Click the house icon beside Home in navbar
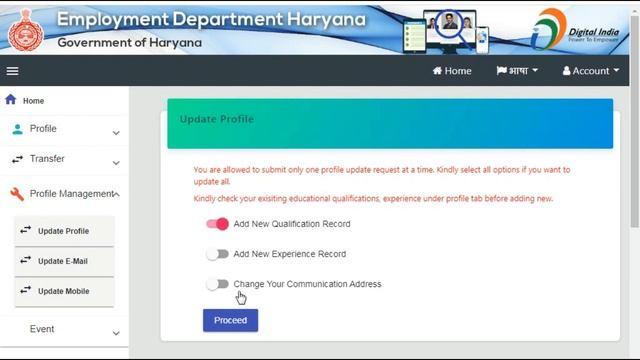Image resolution: width=640 pixels, height=360 pixels. pyautogui.click(x=437, y=71)
